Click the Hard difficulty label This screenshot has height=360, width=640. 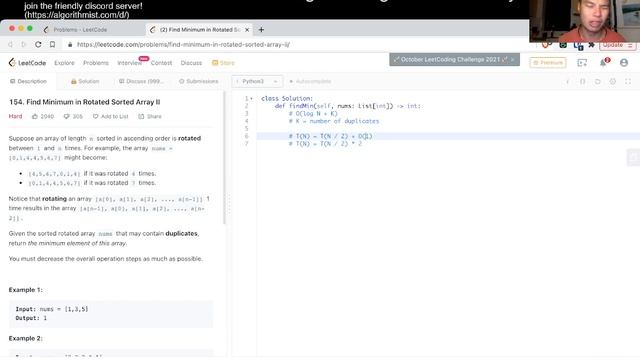[x=16, y=116]
